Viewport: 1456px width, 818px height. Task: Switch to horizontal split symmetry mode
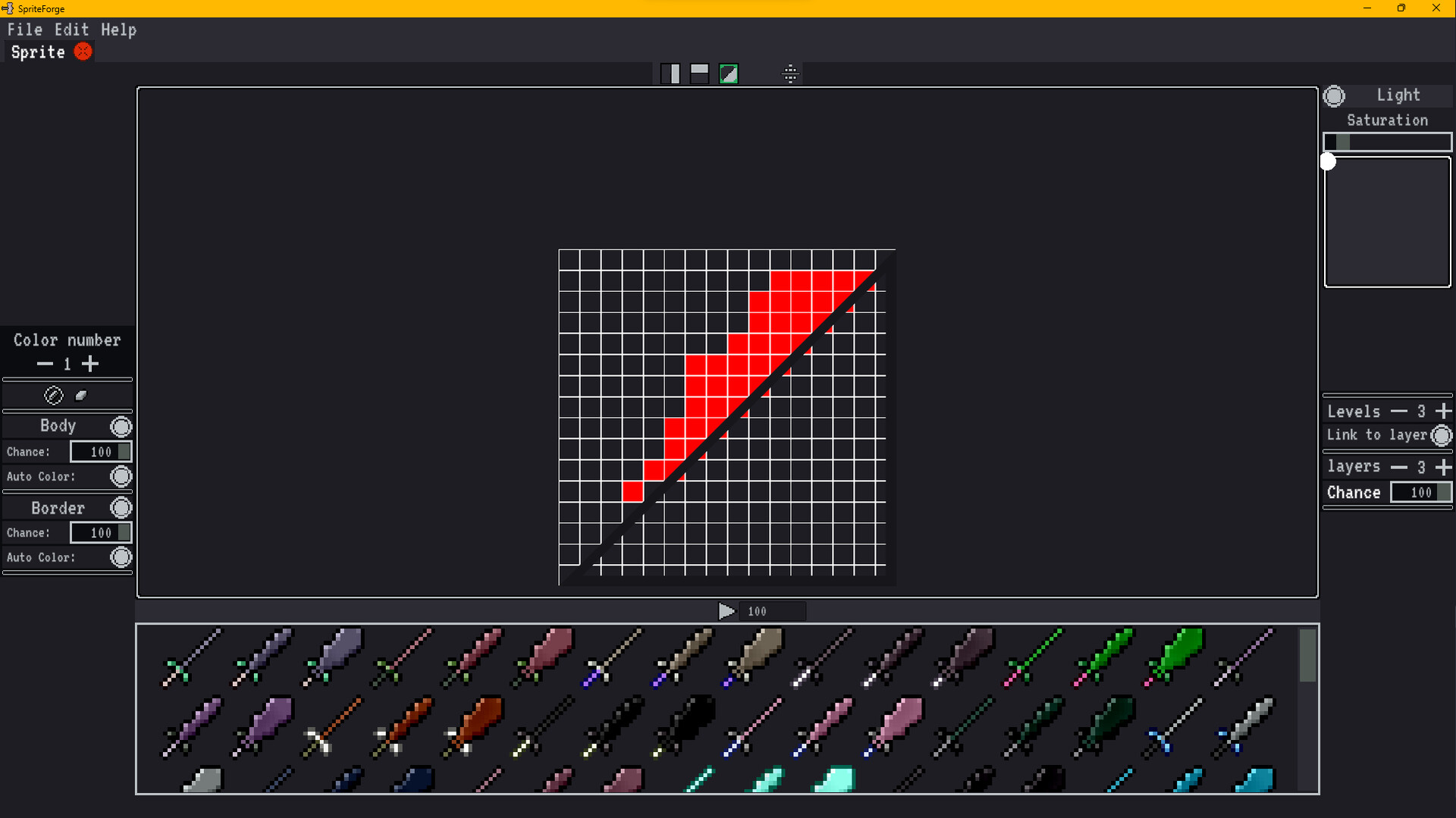(699, 73)
